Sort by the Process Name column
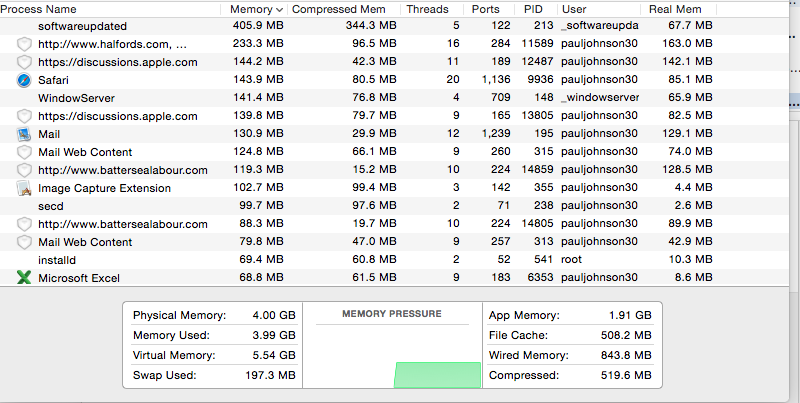 coord(40,9)
